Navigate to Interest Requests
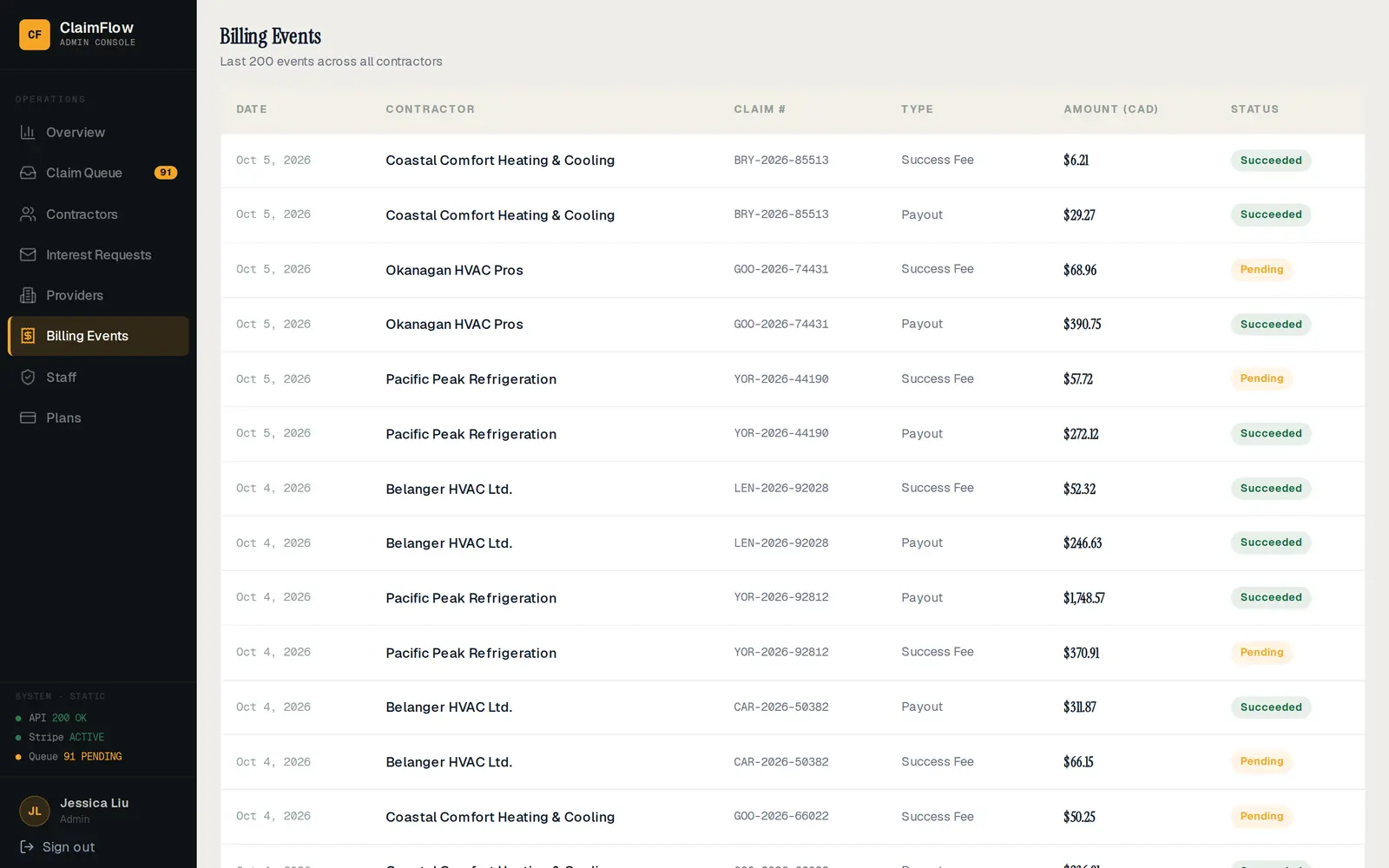 [x=98, y=254]
